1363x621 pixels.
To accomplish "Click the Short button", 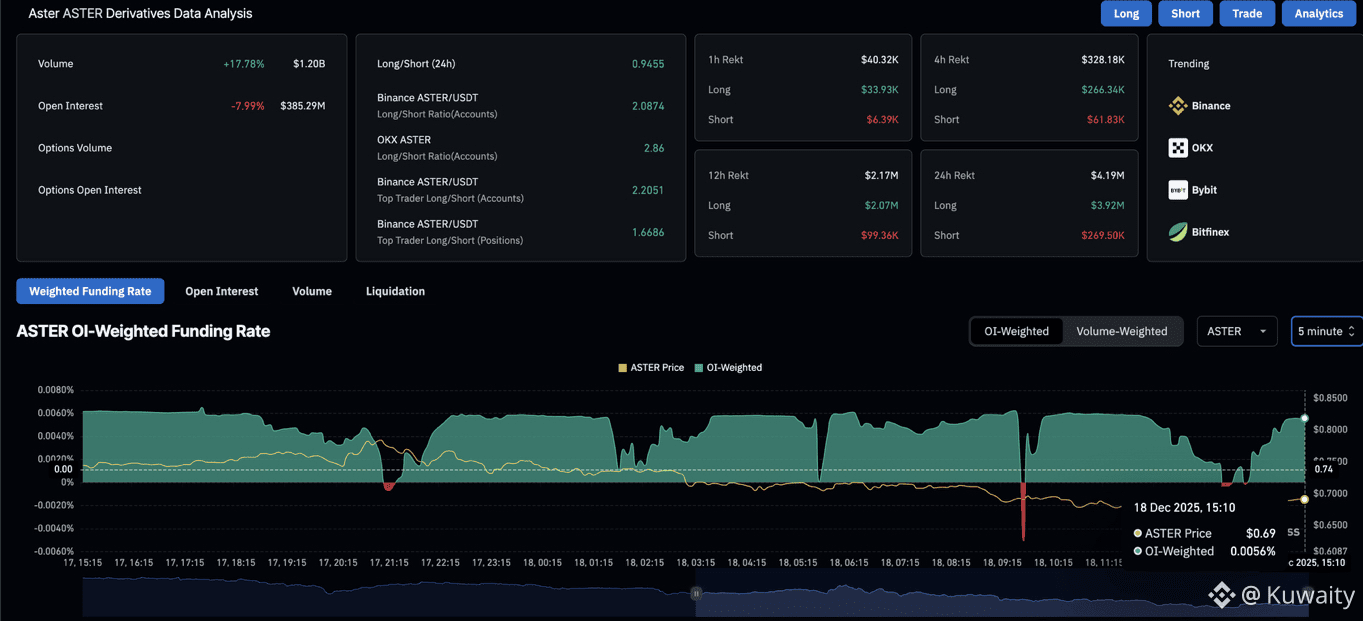I will tap(1185, 13).
